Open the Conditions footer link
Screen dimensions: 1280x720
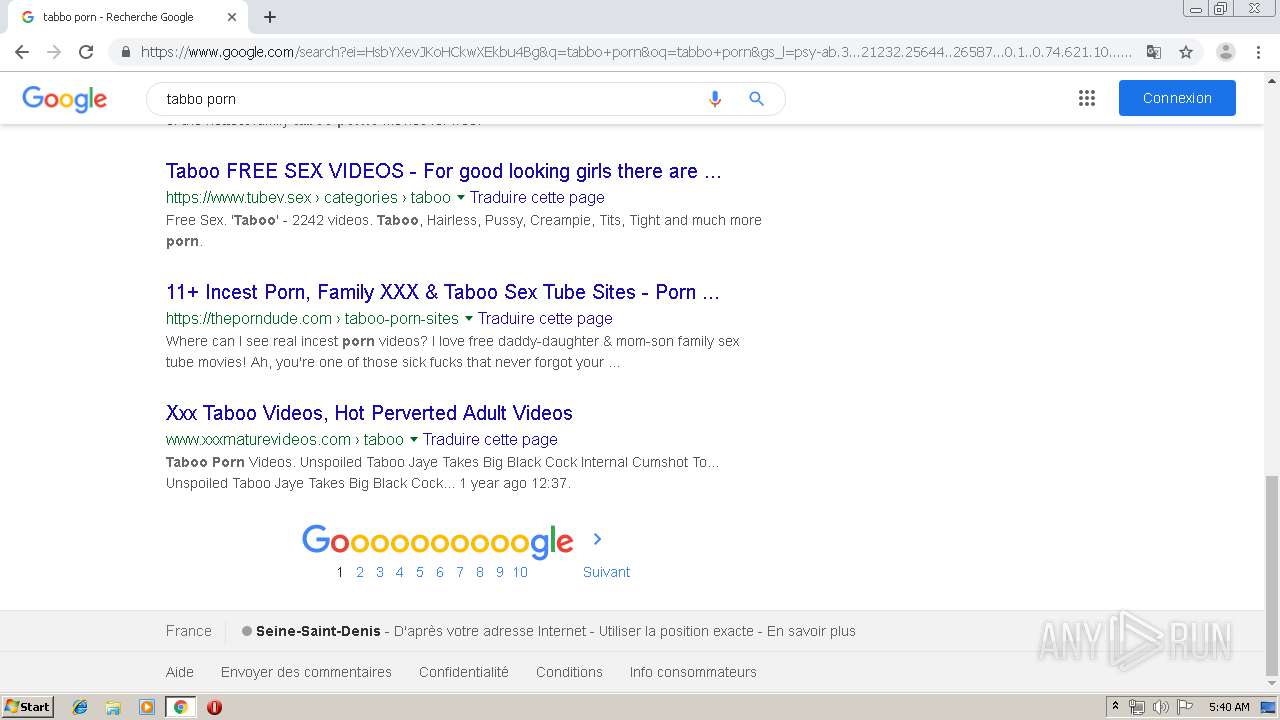tap(569, 672)
